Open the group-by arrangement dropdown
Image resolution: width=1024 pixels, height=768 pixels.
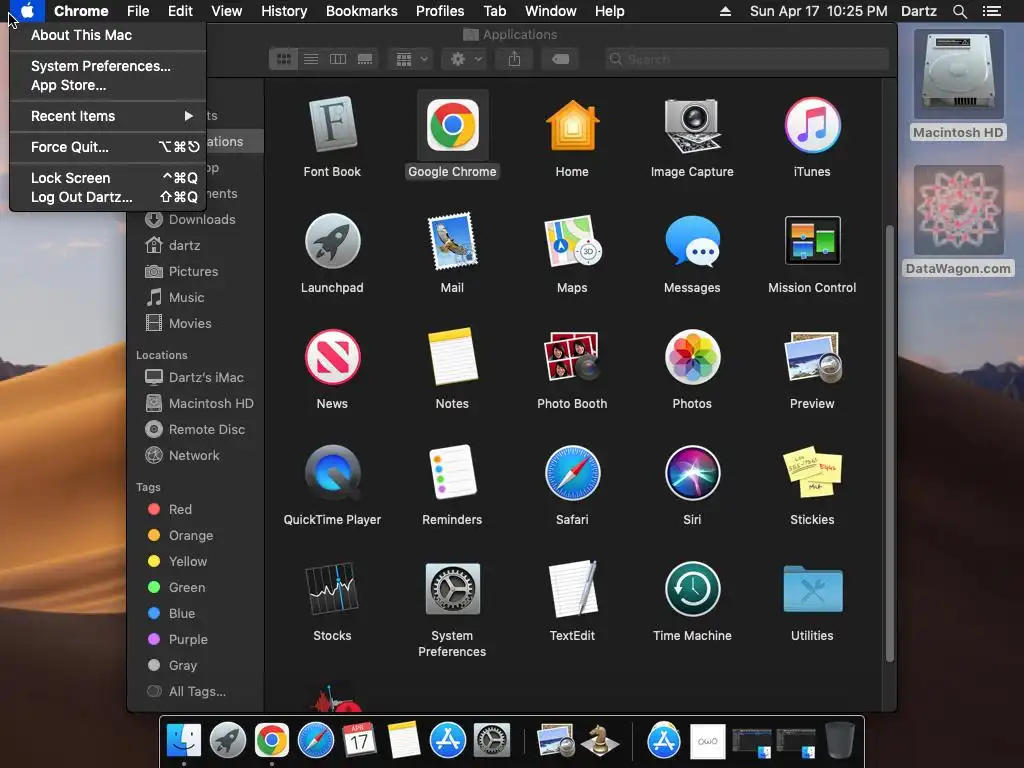(x=411, y=59)
